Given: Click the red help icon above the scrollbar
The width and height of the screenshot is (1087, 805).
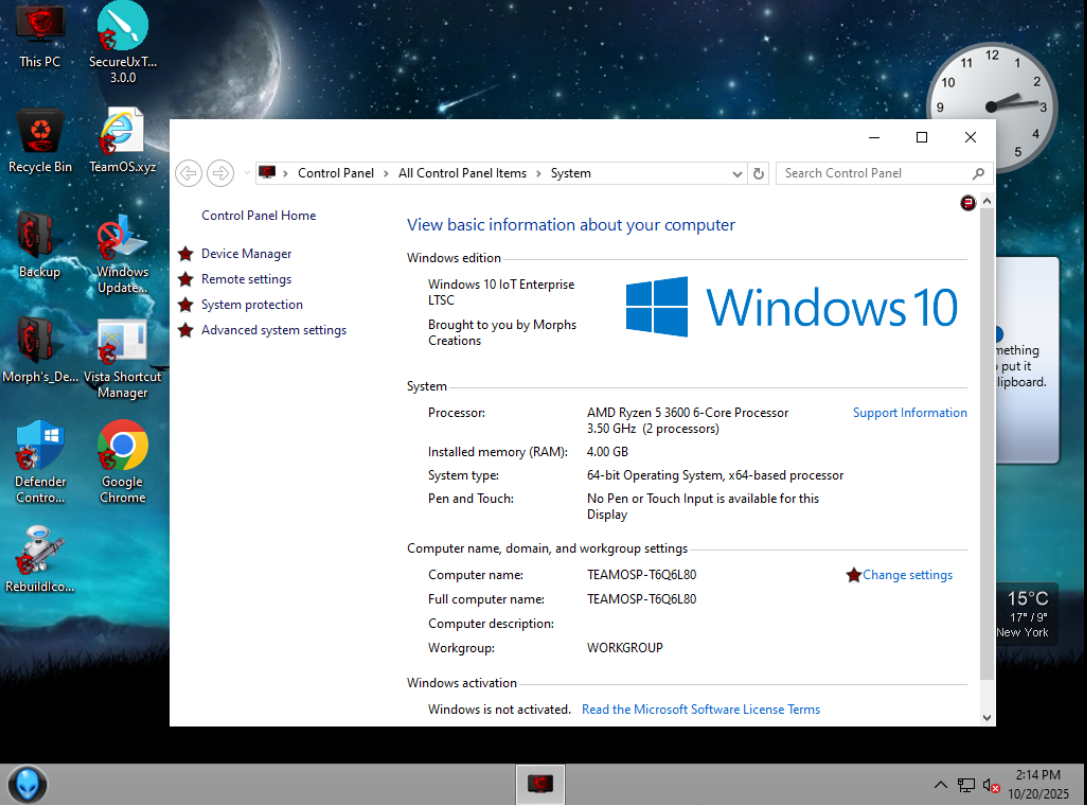Looking at the screenshot, I should [968, 203].
